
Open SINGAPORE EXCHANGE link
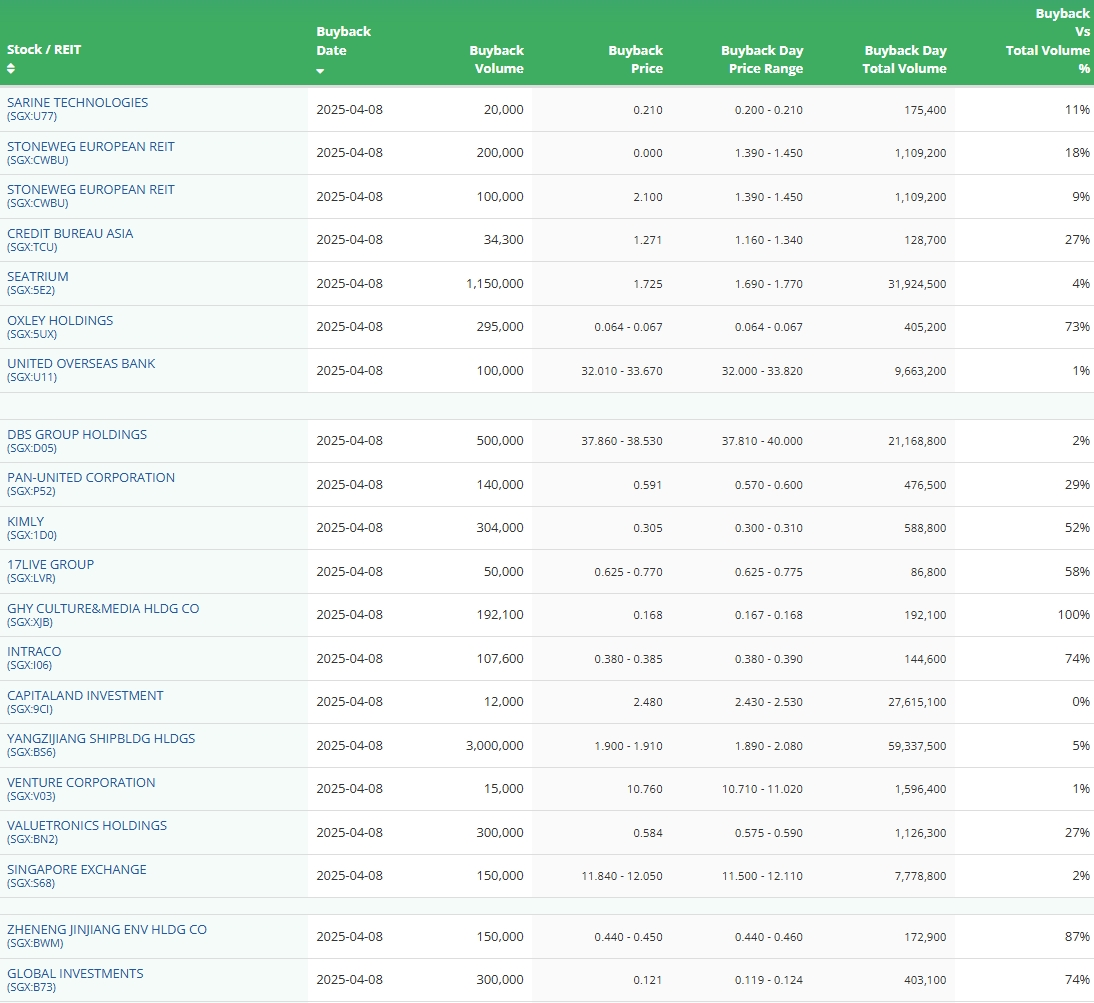click(x=77, y=870)
